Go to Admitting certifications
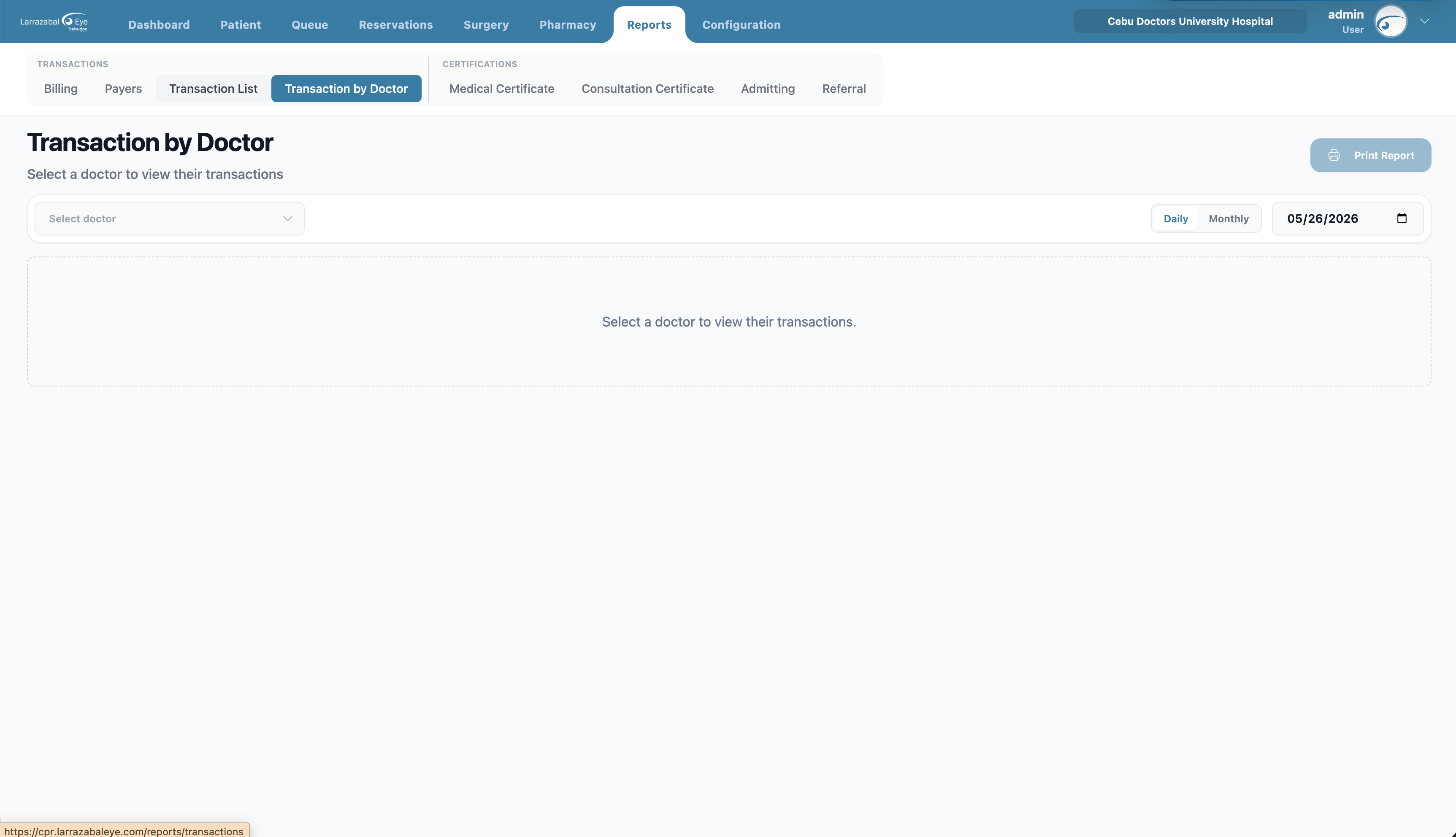The height and width of the screenshot is (837, 1456). click(x=768, y=89)
